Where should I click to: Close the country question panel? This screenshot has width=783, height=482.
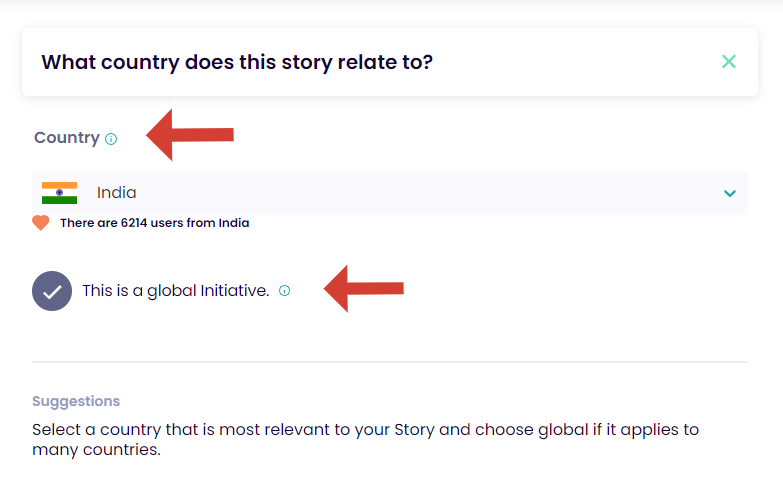[729, 62]
